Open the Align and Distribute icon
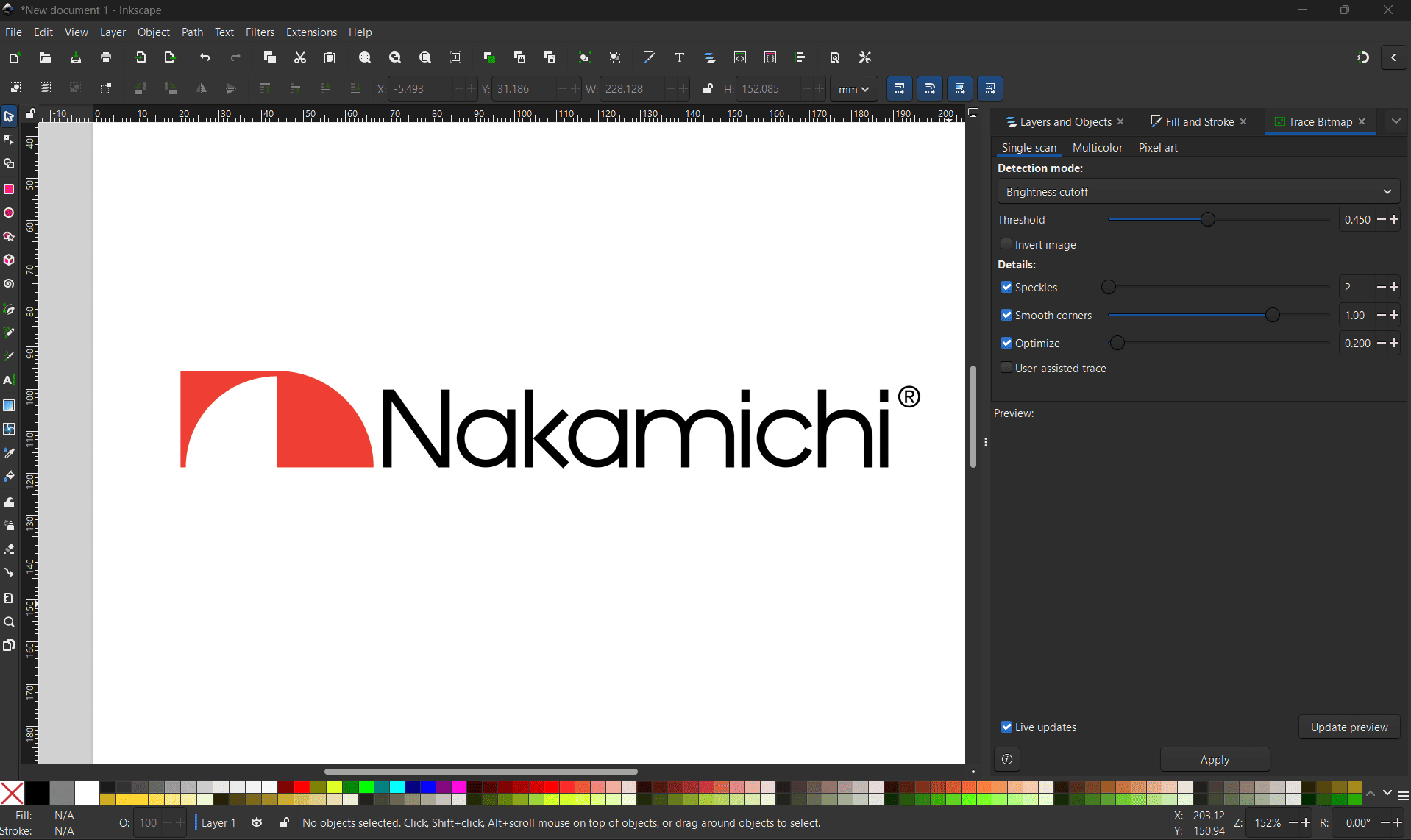This screenshot has height=840, width=1411. pos(801,57)
